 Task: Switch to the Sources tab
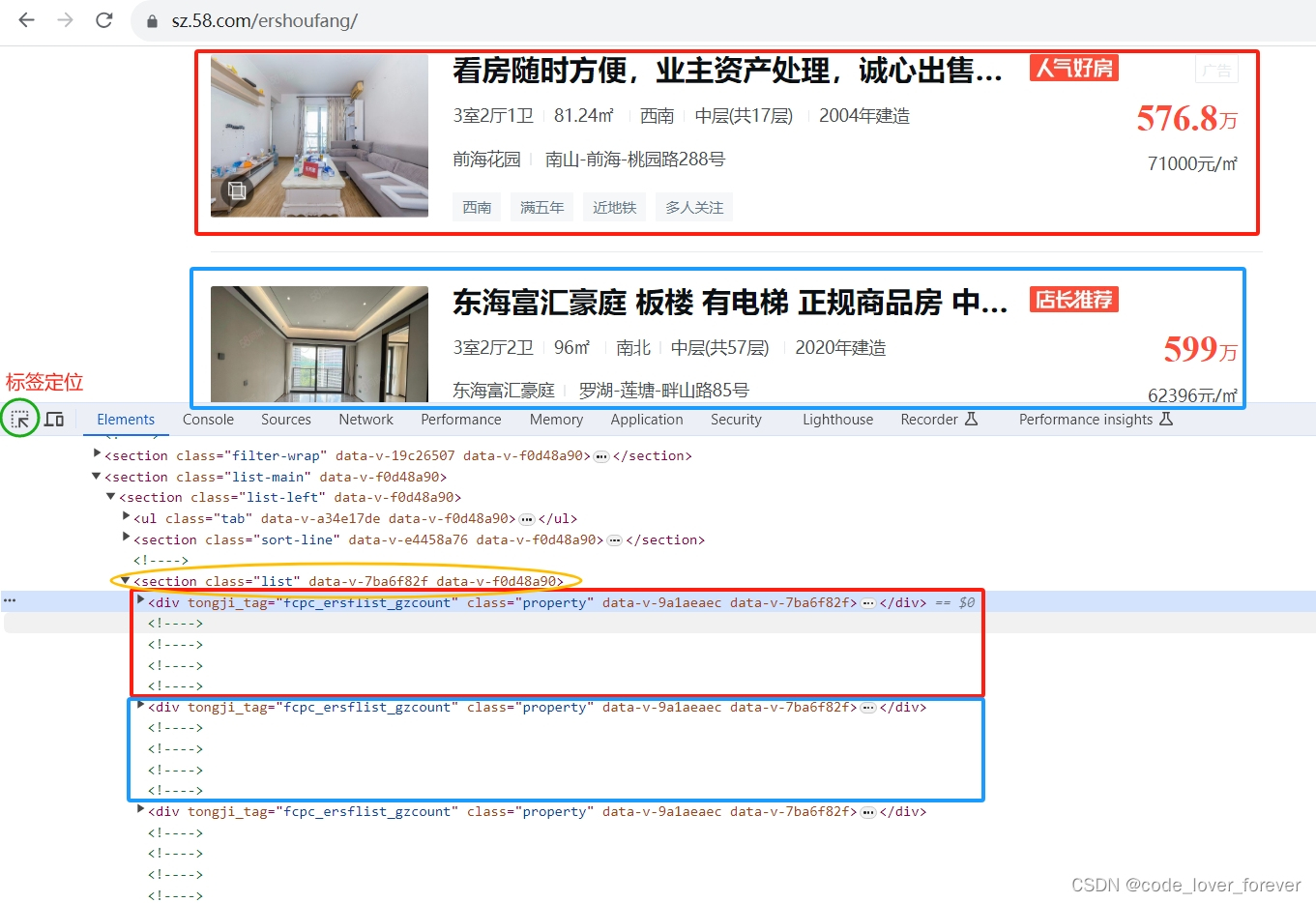[286, 420]
